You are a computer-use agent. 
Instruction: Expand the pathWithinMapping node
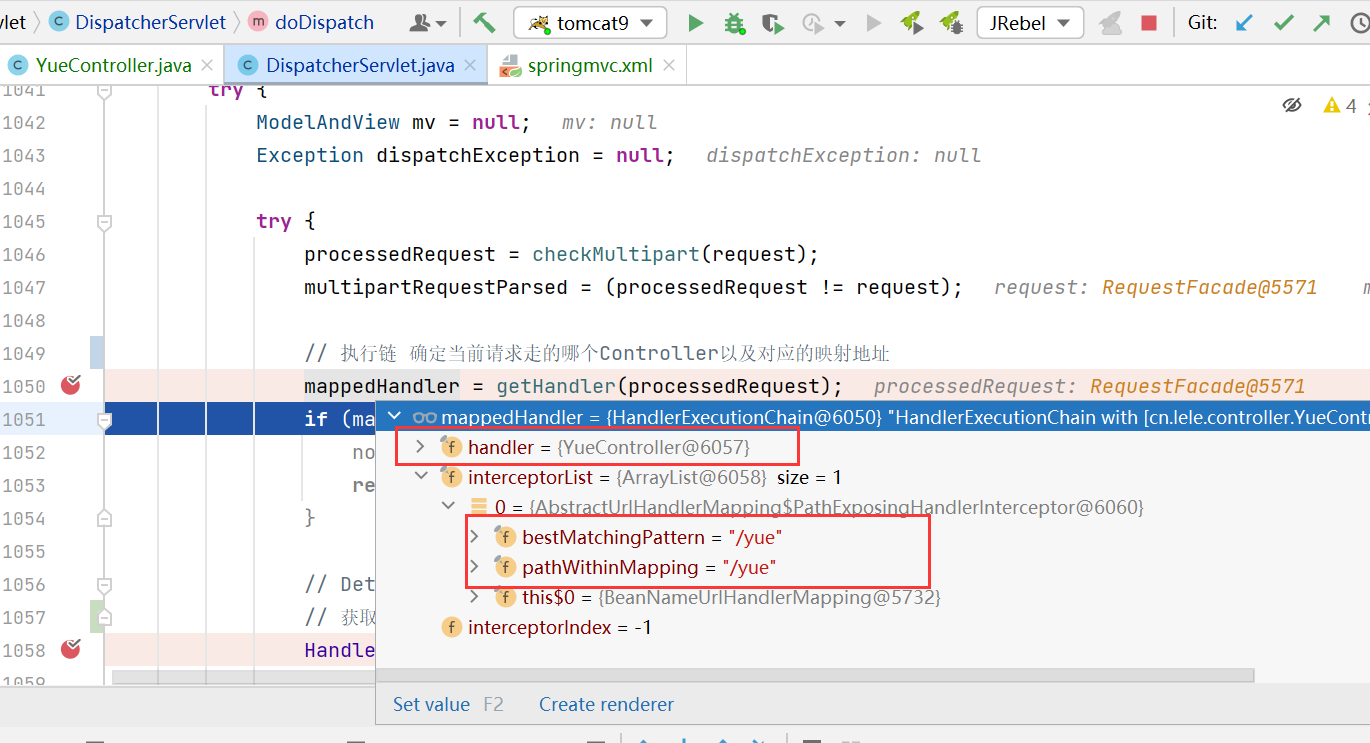point(475,567)
